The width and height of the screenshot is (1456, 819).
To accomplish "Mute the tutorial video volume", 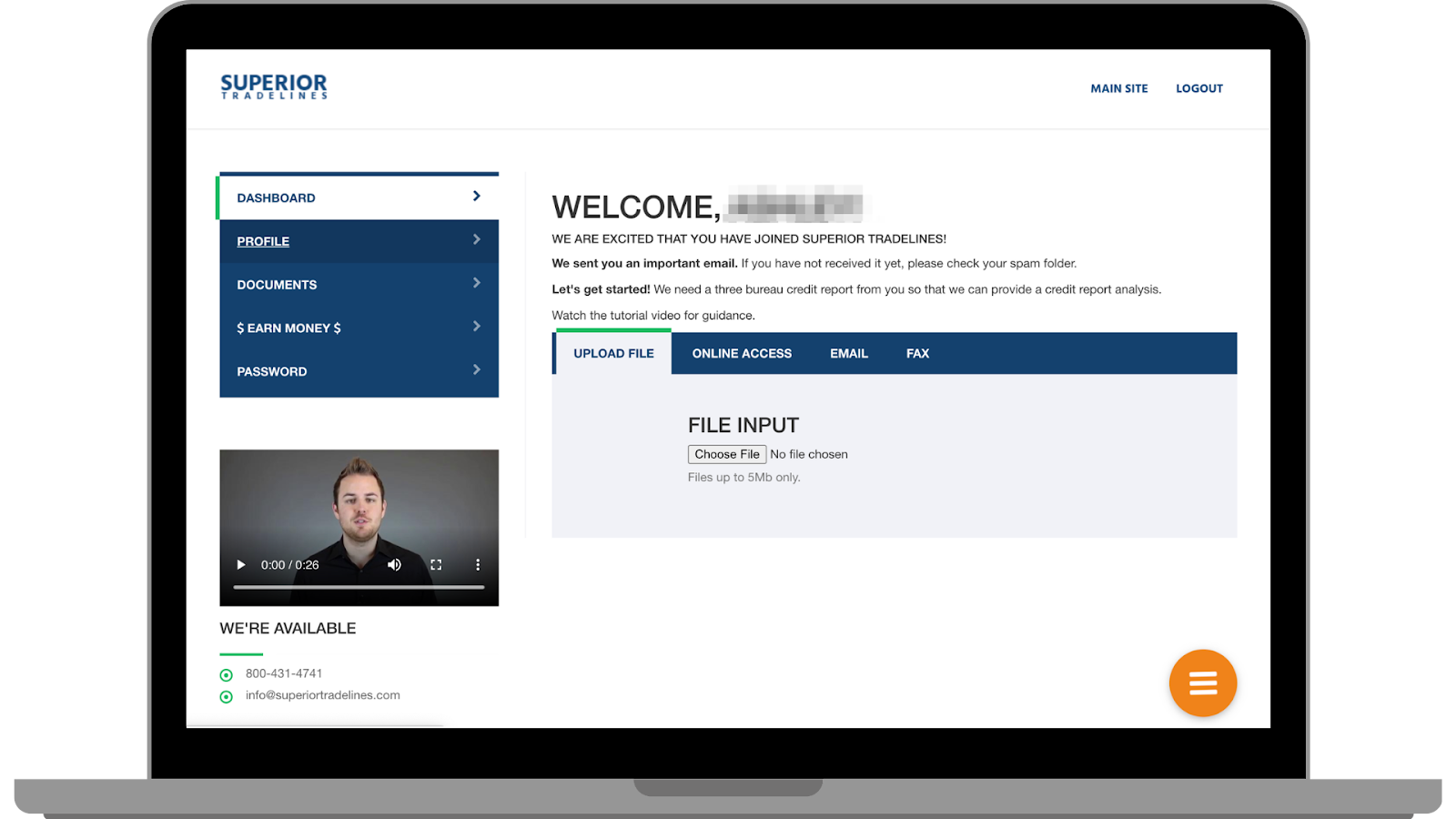I will tap(394, 565).
